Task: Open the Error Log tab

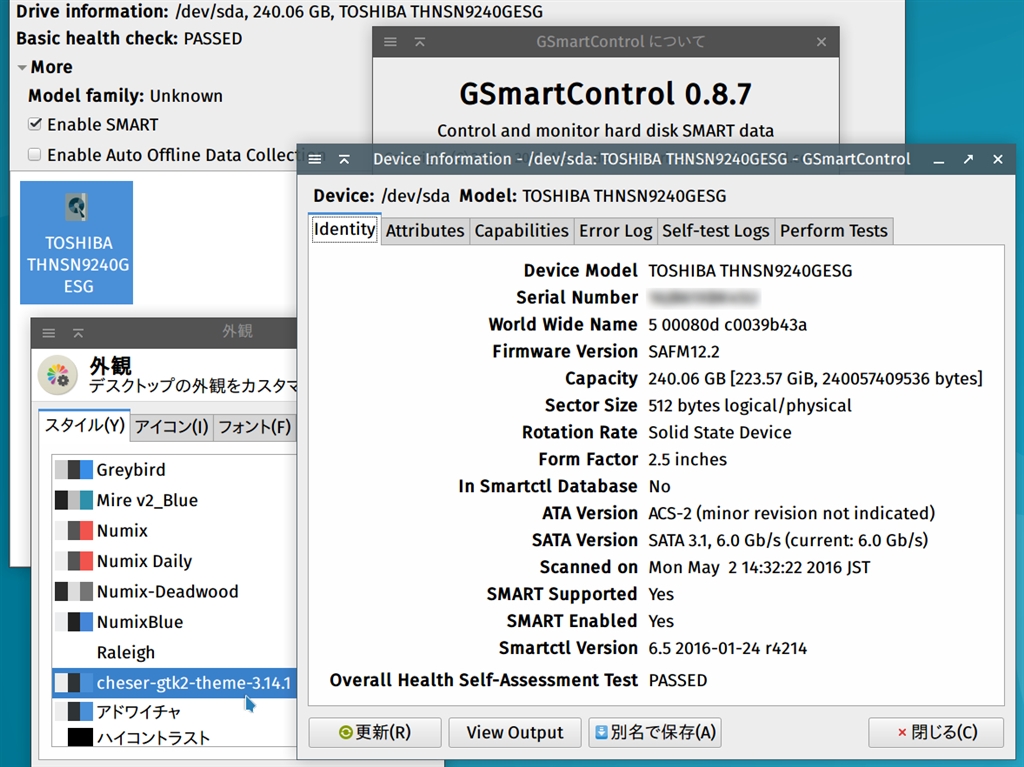Action: pos(615,231)
